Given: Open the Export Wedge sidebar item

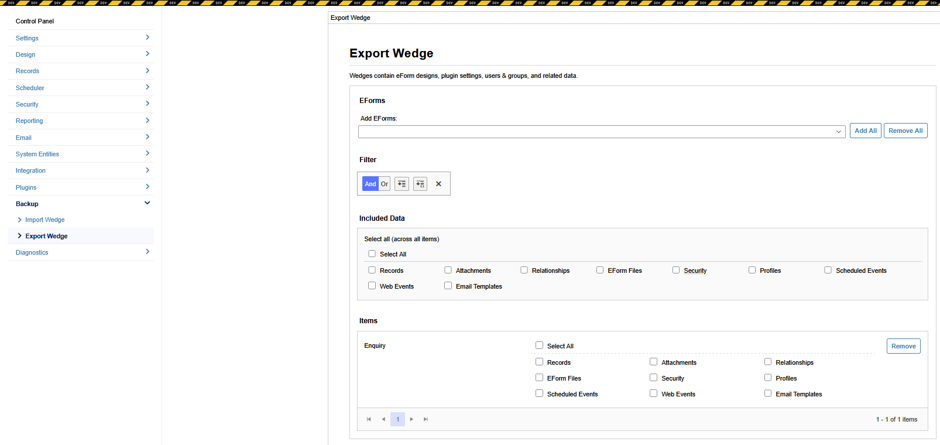Looking at the screenshot, I should 46,236.
